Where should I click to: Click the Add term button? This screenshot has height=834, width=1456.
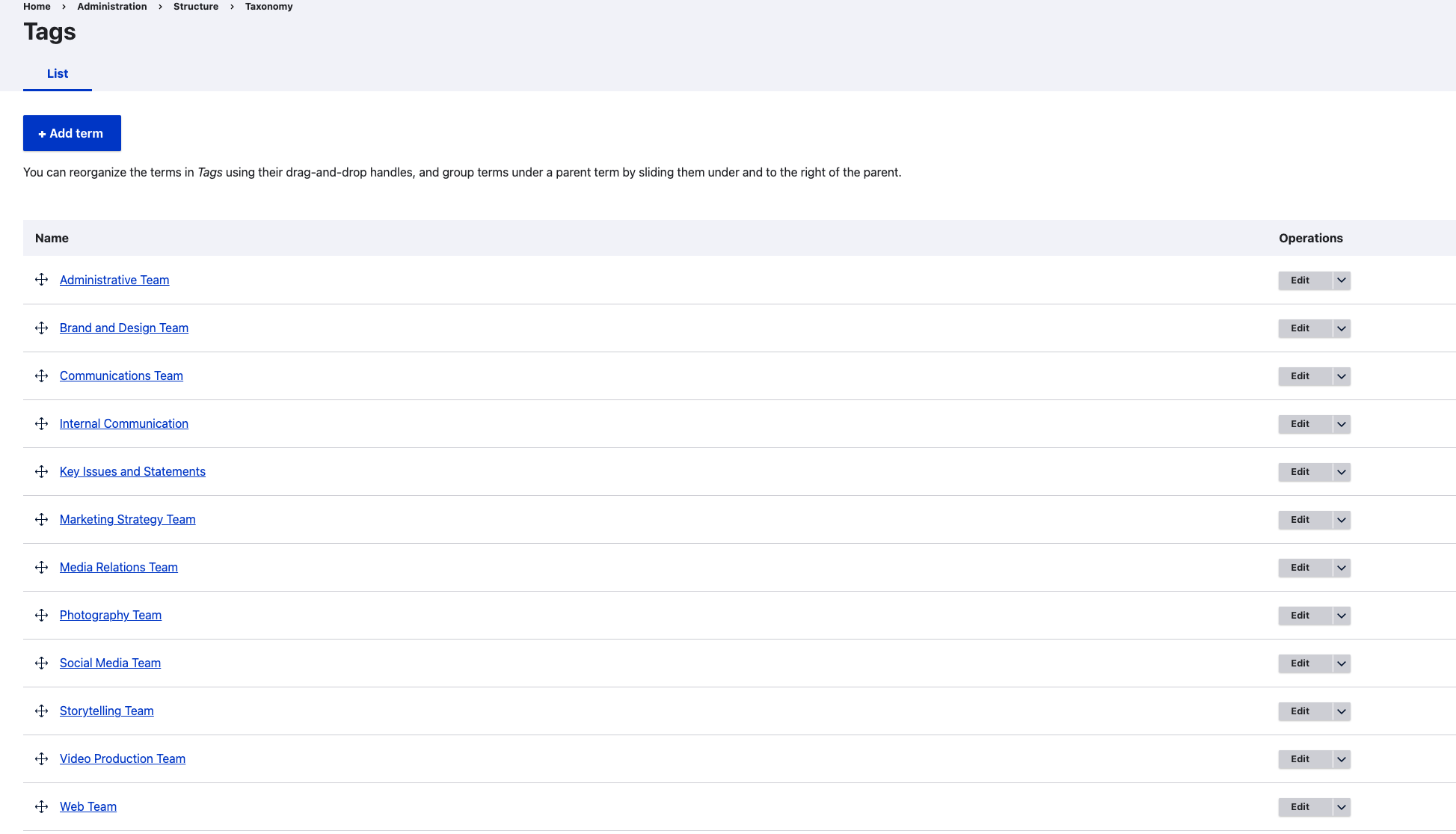pos(72,133)
